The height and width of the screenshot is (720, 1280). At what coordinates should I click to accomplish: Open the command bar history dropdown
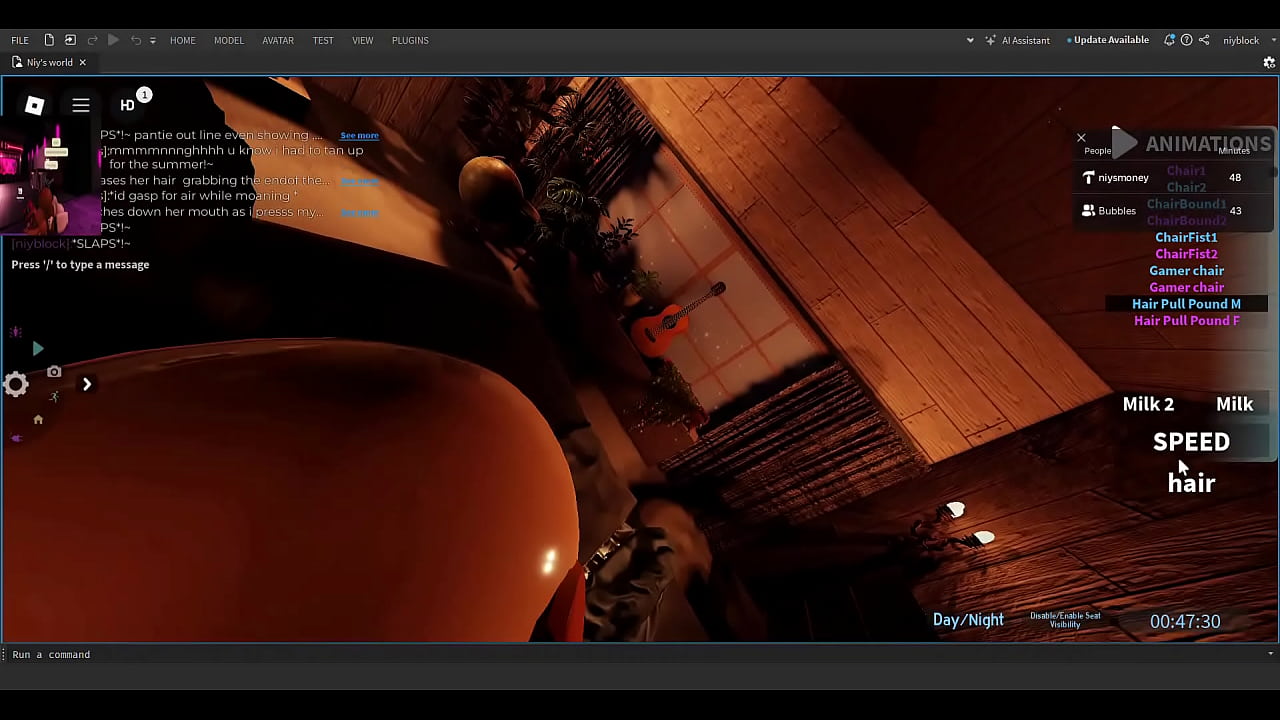pos(1271,654)
